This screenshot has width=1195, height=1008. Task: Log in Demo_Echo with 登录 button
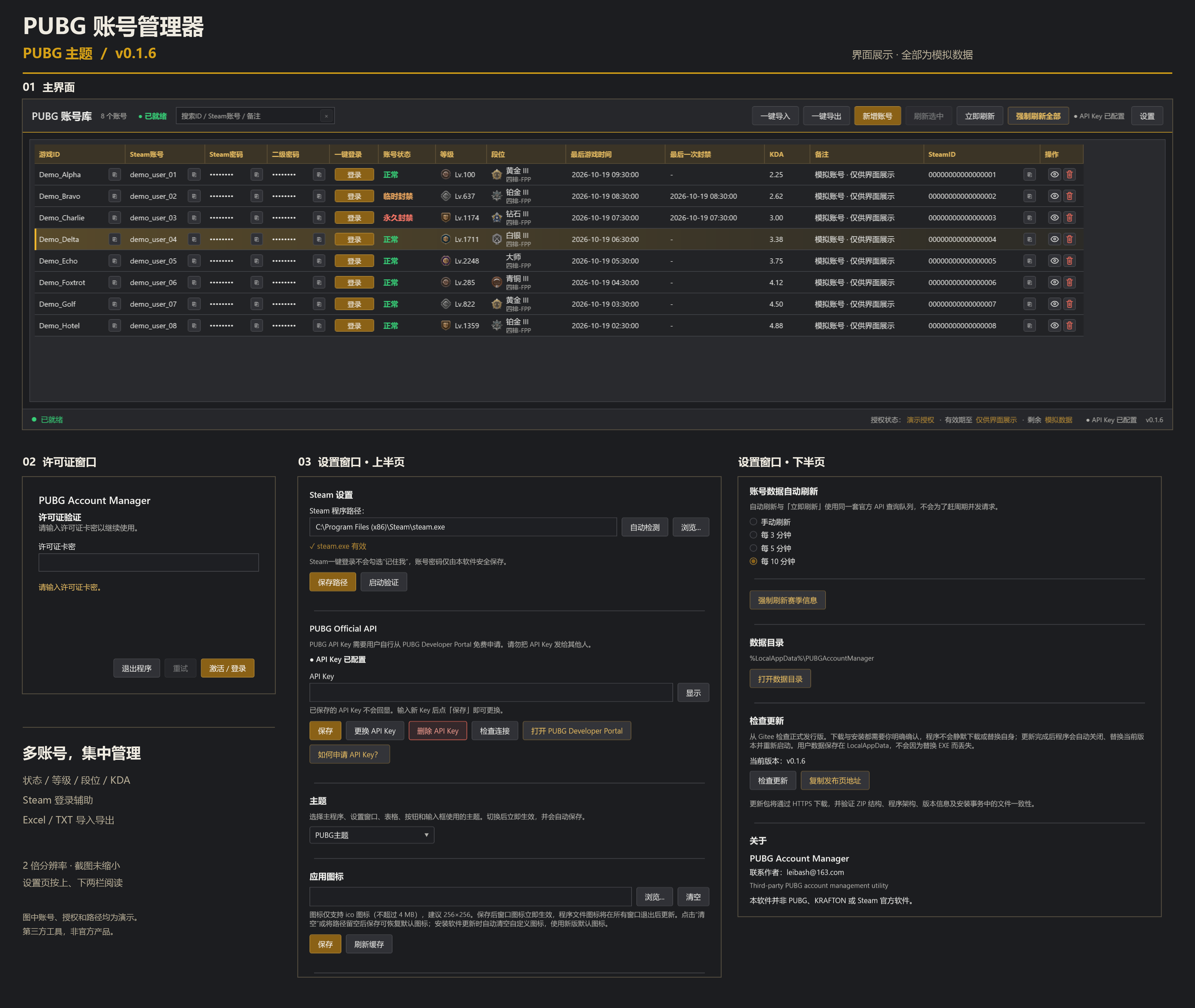coord(354,261)
